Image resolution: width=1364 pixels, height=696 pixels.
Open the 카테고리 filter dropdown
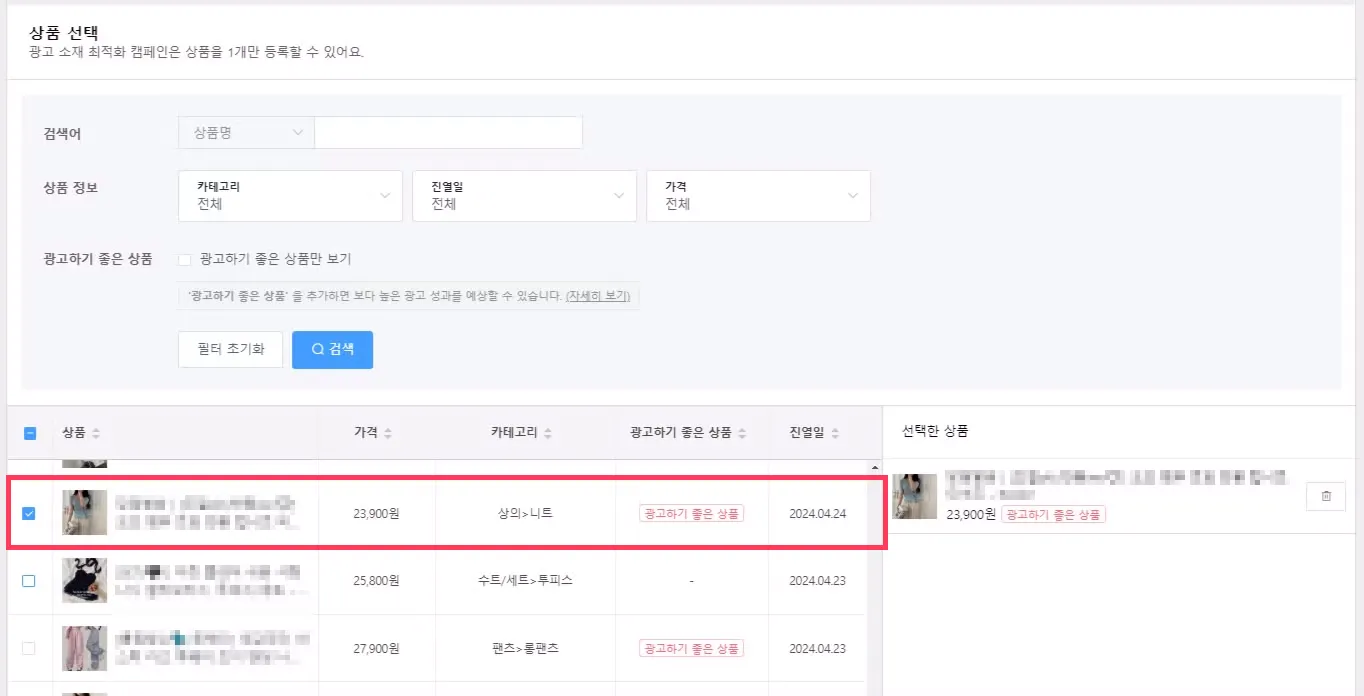tap(290, 196)
